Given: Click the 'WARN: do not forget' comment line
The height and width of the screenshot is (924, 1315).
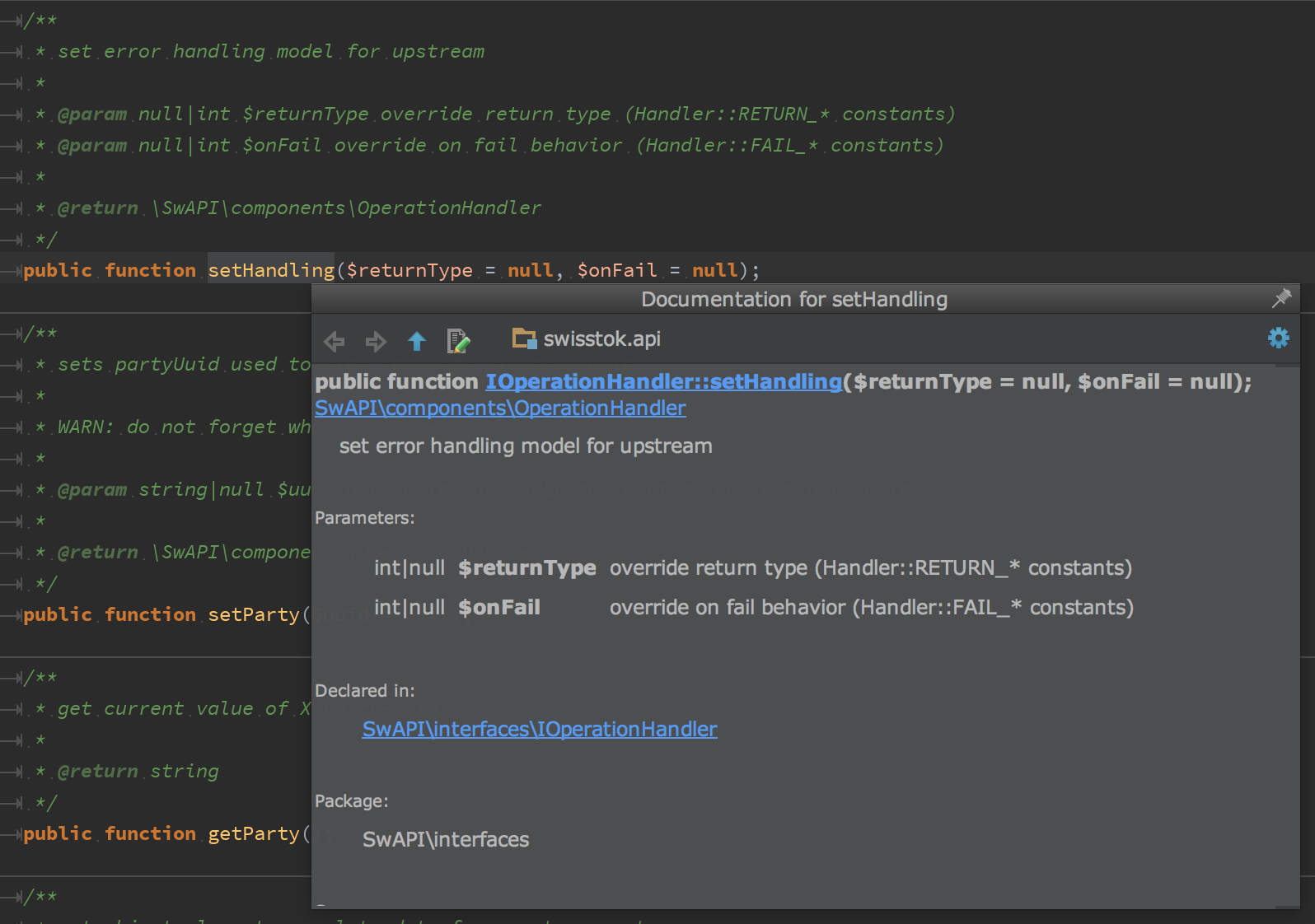Looking at the screenshot, I should pos(184,427).
